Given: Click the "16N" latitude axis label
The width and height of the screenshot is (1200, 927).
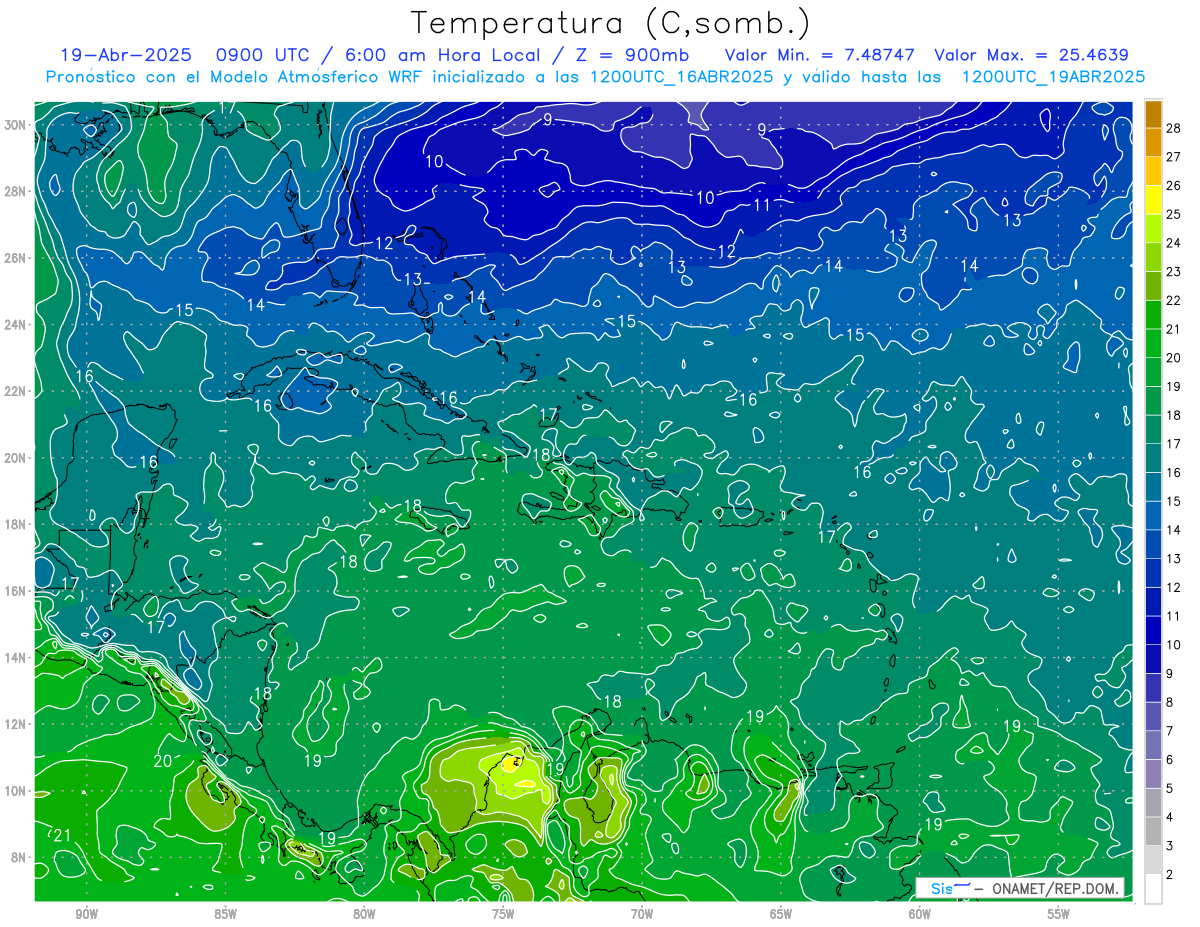Looking at the screenshot, I should [x=16, y=591].
